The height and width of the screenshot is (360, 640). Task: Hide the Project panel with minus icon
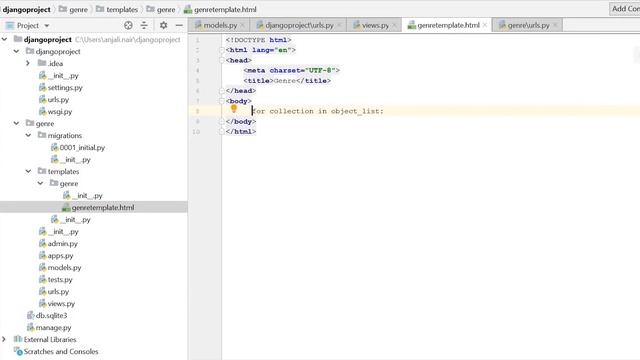tap(179, 25)
